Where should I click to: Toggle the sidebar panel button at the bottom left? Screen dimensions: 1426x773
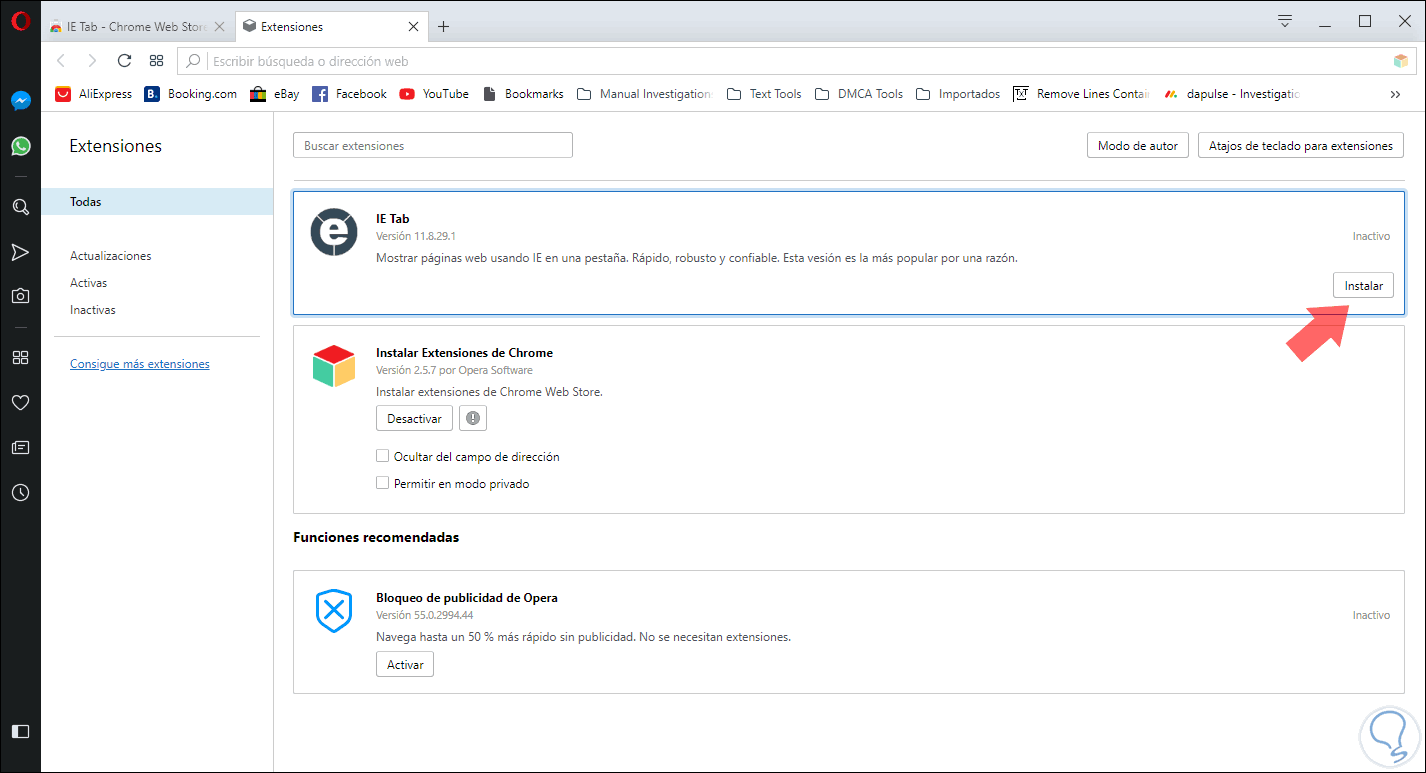20,731
